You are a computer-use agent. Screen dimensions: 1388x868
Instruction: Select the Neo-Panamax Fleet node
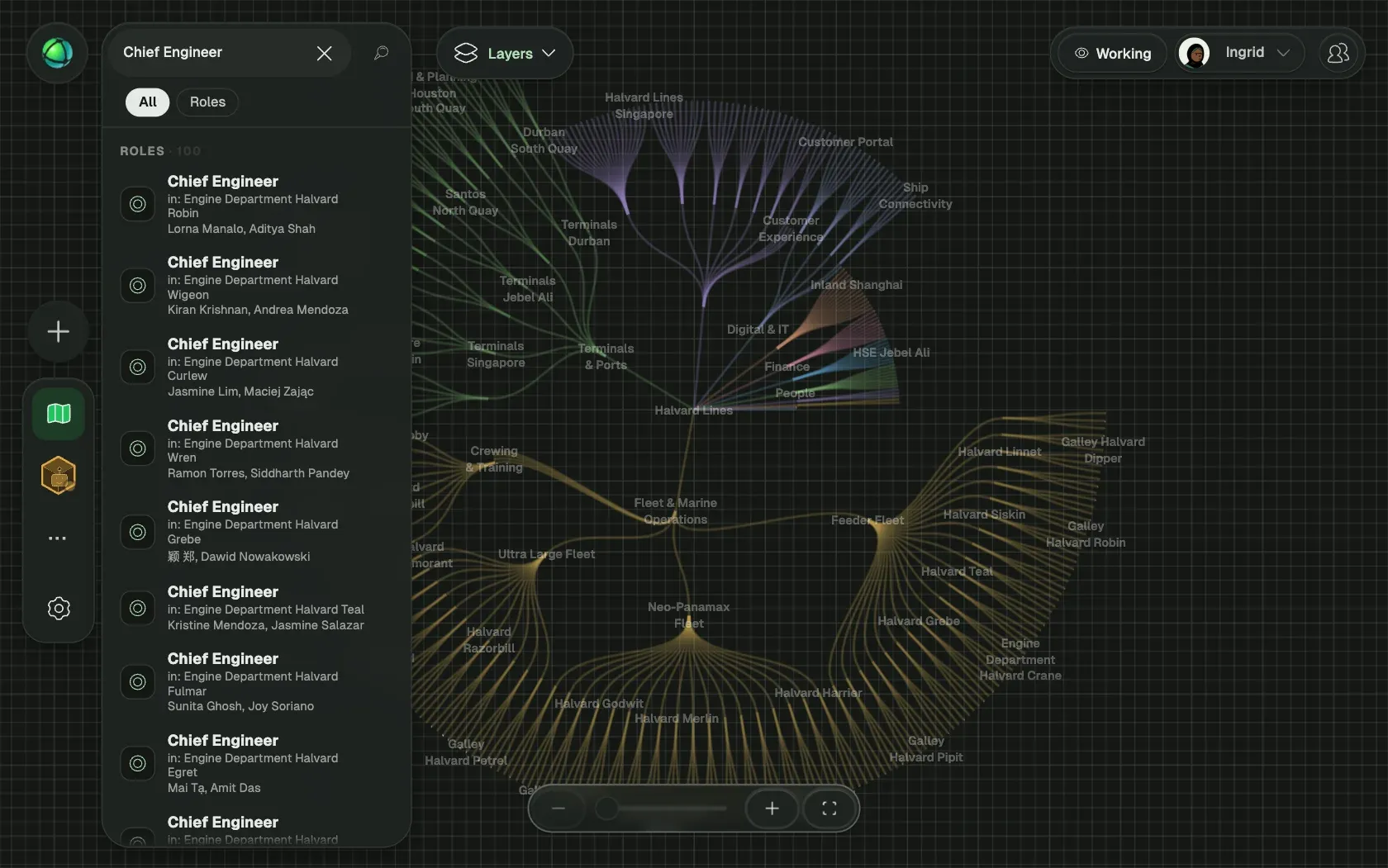[688, 615]
